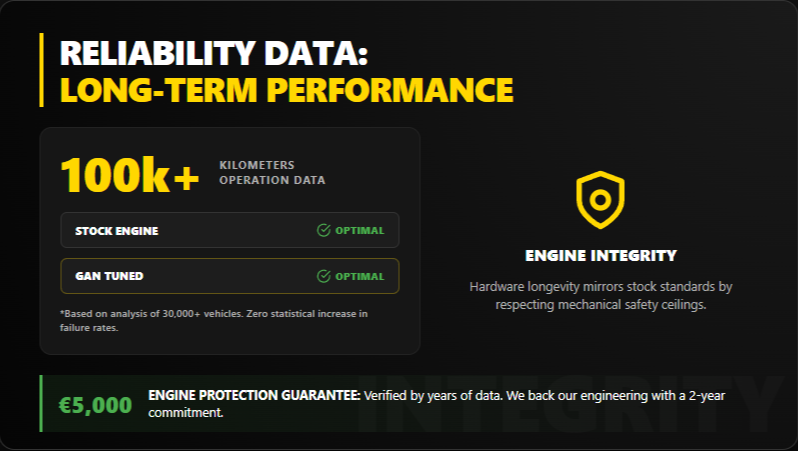Image resolution: width=798 pixels, height=451 pixels.
Task: Click the bold Engine Protection Guarantee text
Action: (x=254, y=396)
